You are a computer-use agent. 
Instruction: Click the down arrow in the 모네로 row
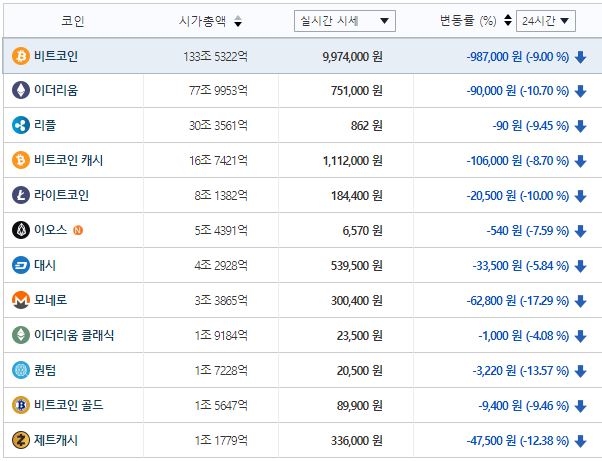pyautogui.click(x=580, y=300)
